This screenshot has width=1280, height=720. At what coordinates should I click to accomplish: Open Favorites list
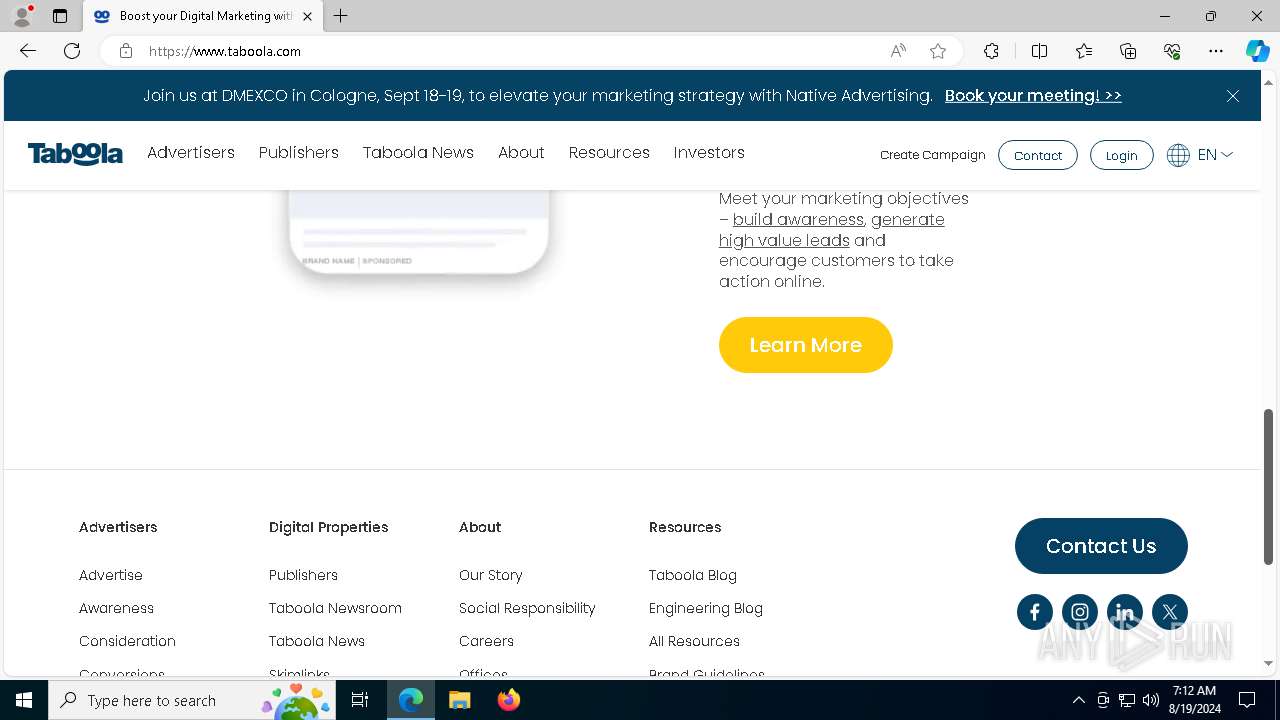(x=1084, y=51)
